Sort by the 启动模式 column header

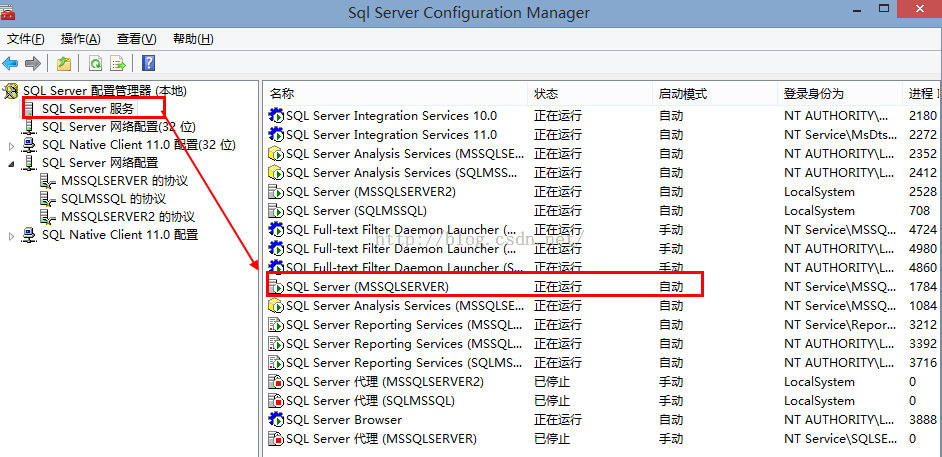(x=682, y=93)
